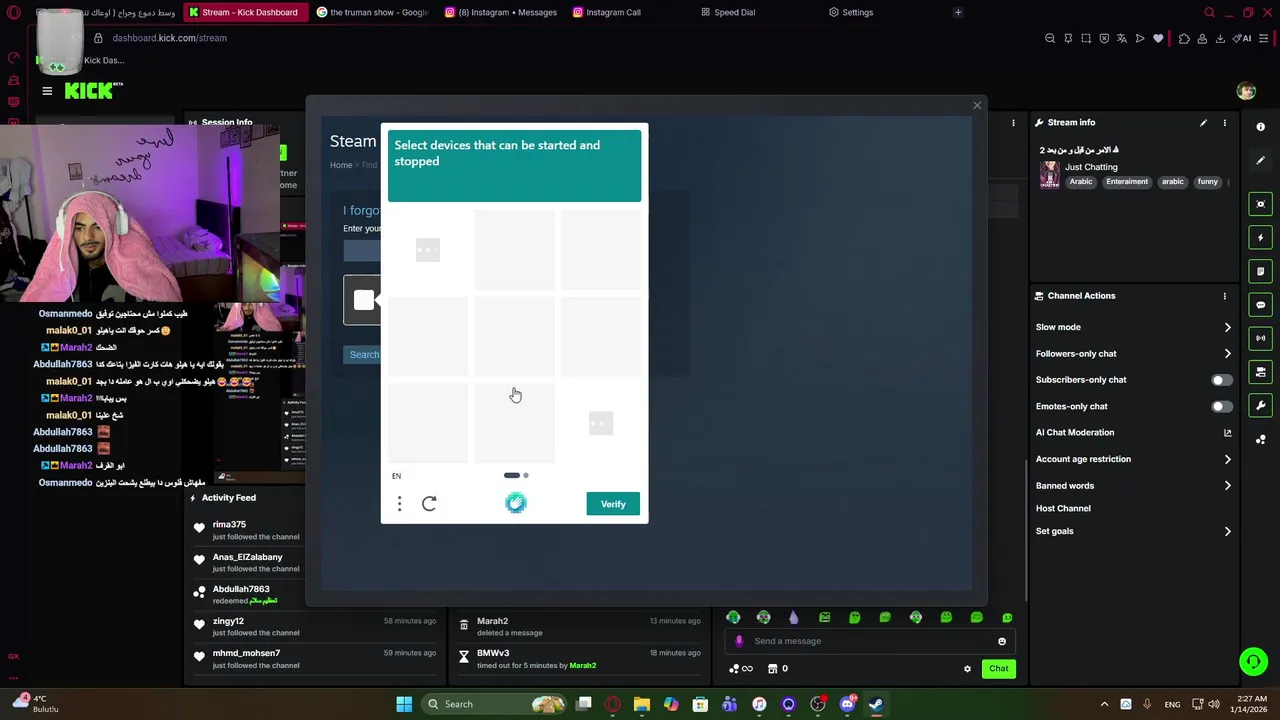Open Channel Actions three-dot menu

[x=1225, y=296]
